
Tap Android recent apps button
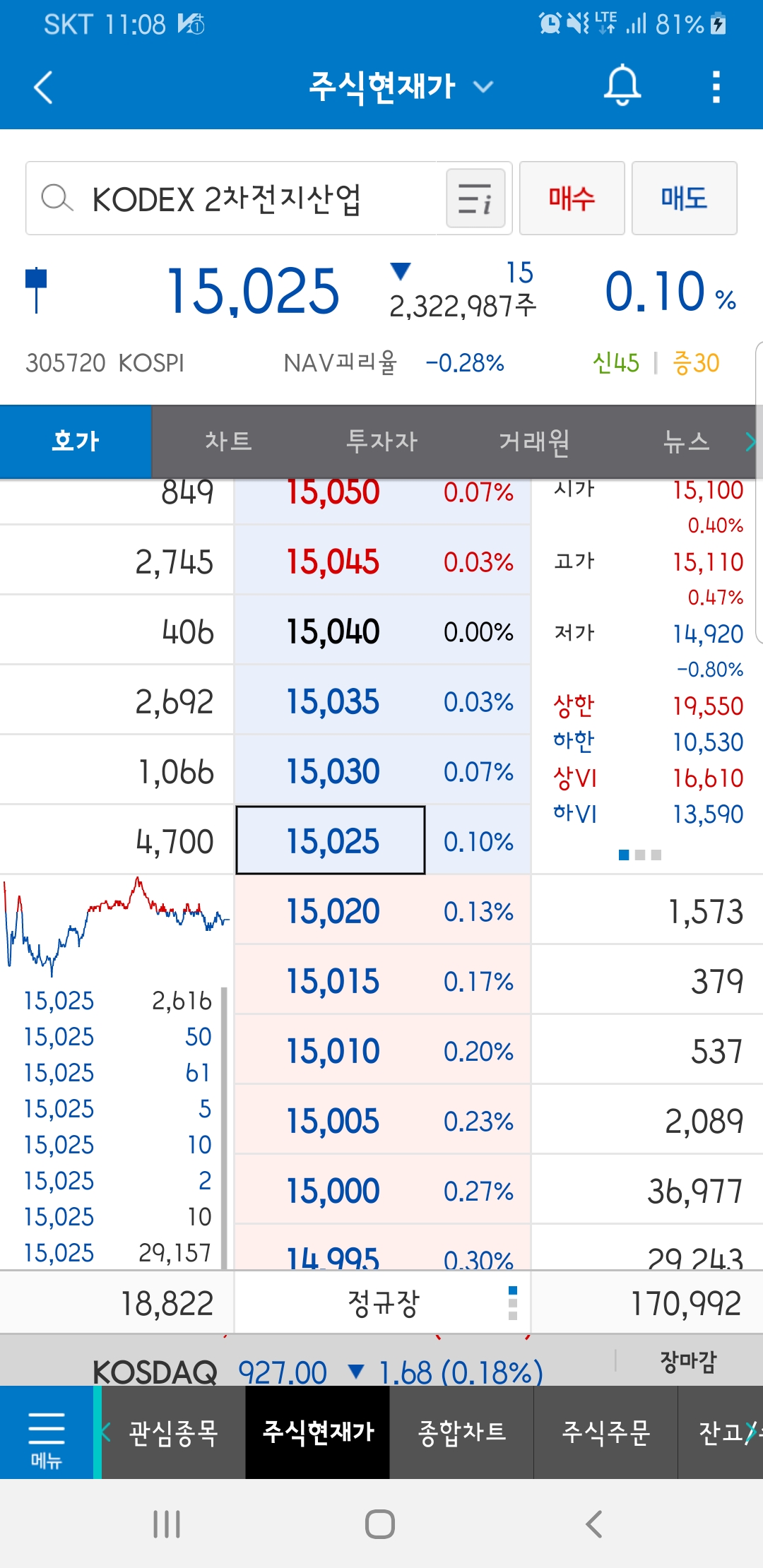coord(167,1524)
